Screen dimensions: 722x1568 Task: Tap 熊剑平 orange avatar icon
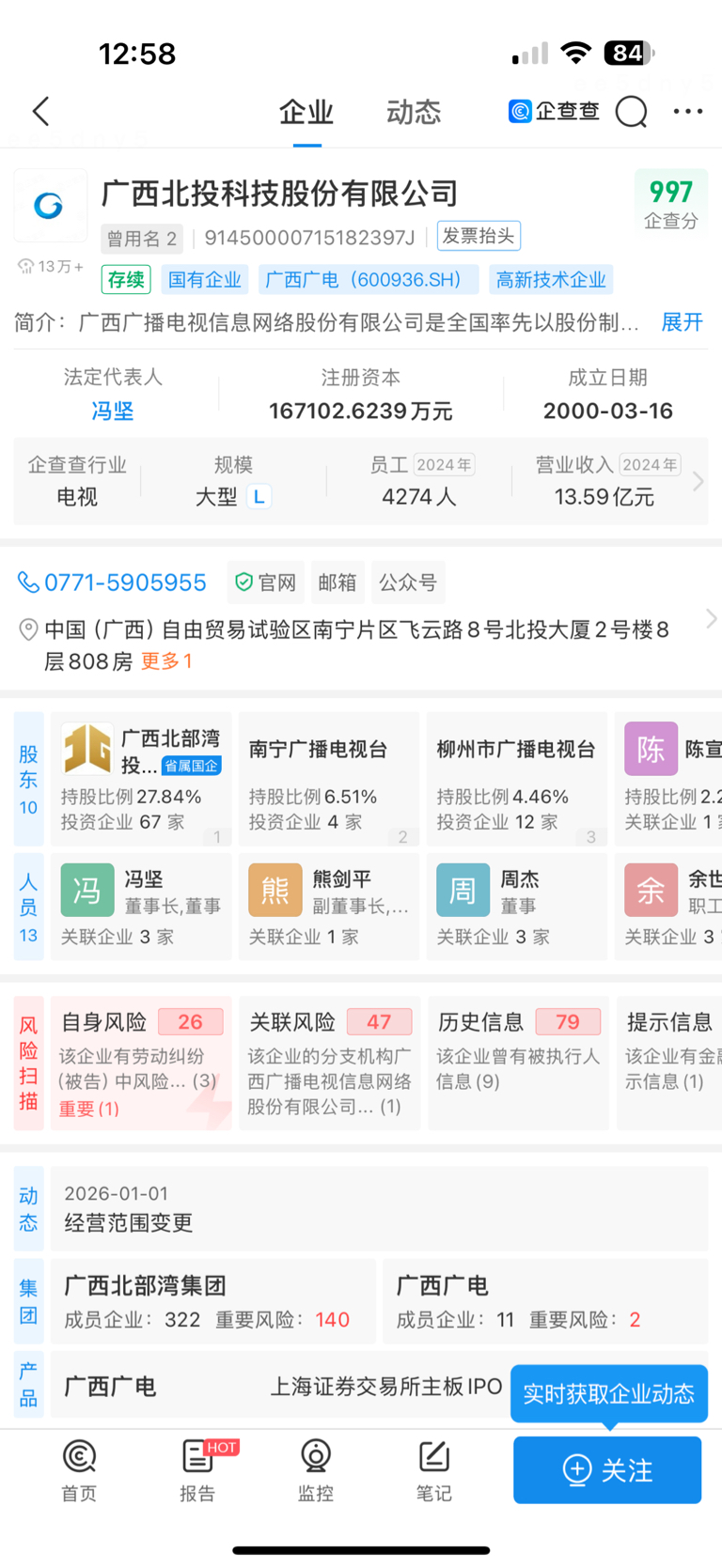pos(275,890)
